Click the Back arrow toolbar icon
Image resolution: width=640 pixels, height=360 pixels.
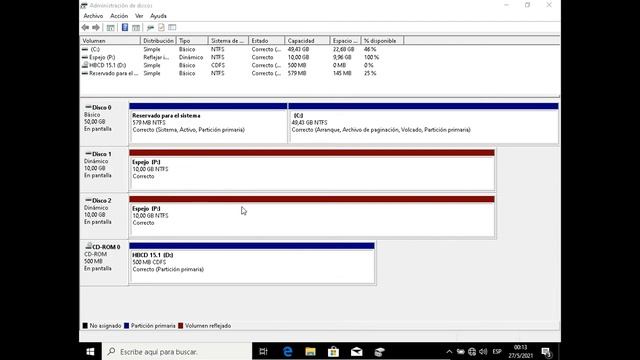85,27
